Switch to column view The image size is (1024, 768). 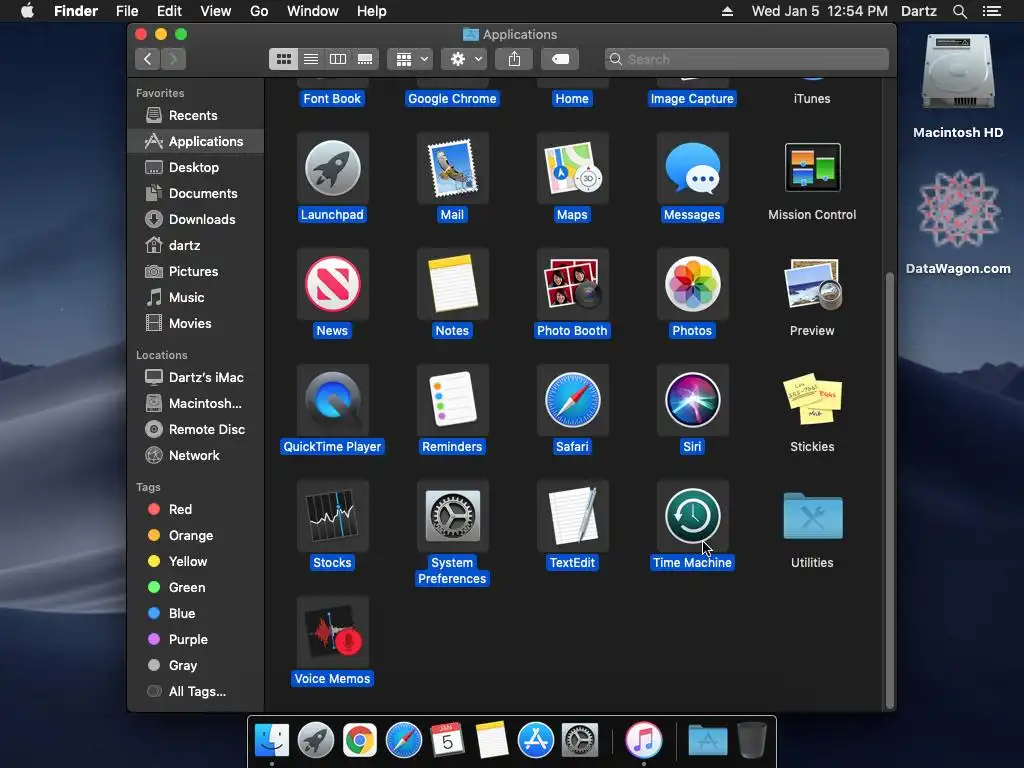[x=338, y=59]
